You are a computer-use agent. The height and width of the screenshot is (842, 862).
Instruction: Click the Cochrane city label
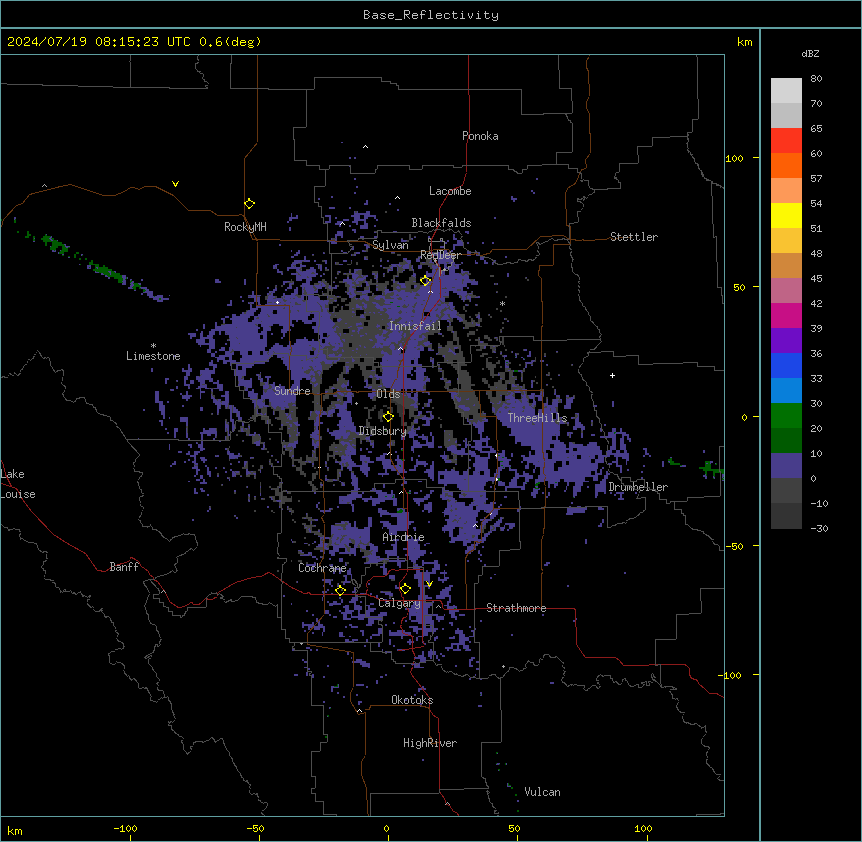point(322,568)
